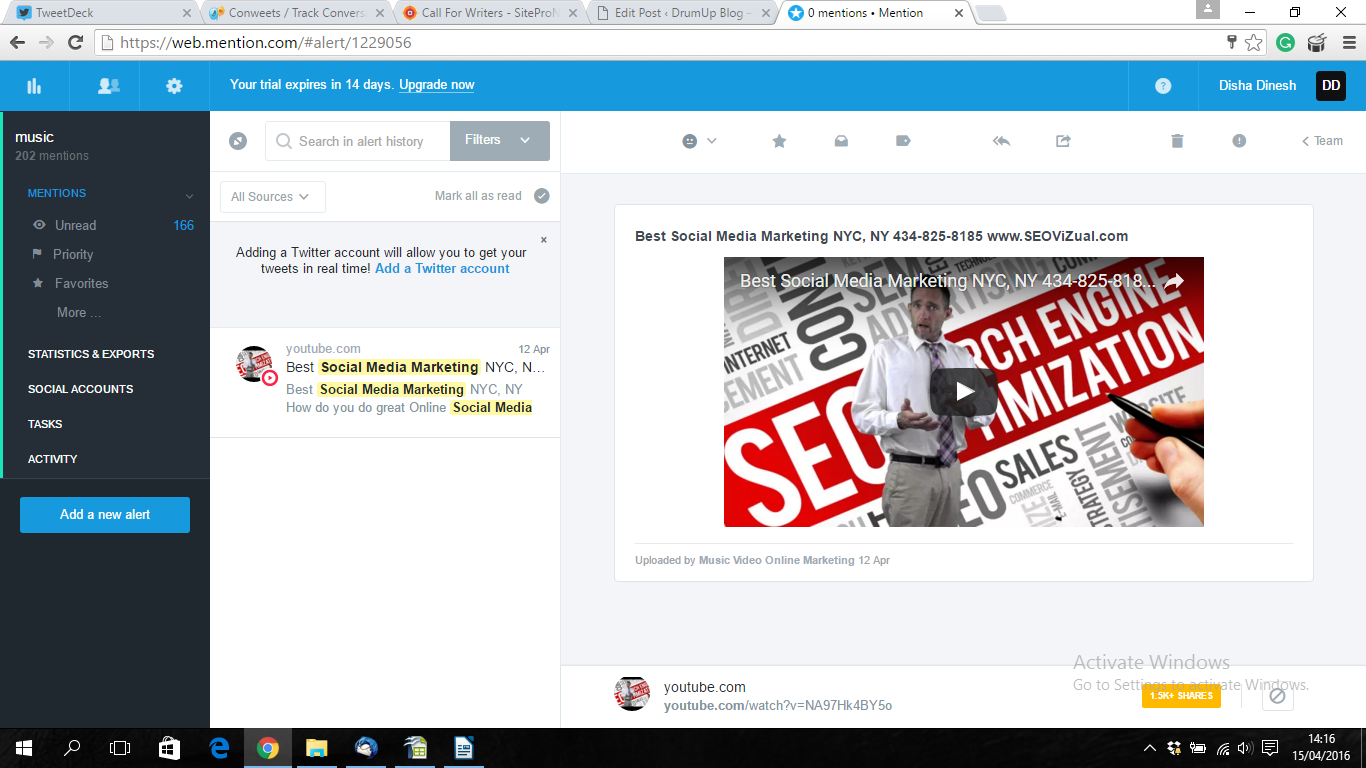Switch to the Conweets browser tab
The image size is (1366, 768).
coord(295,13)
